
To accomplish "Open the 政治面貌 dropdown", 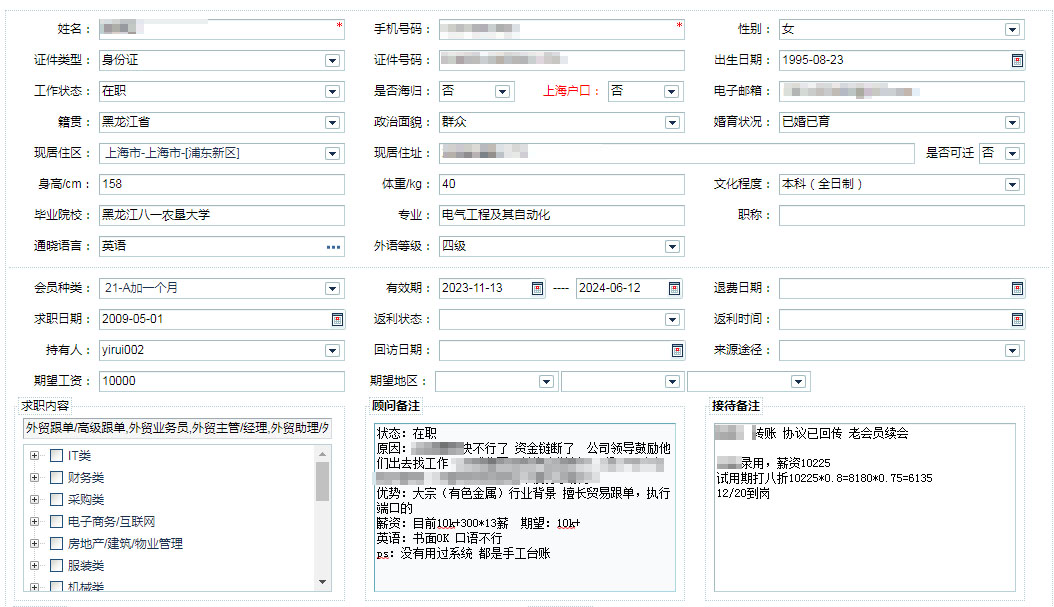I will pos(672,122).
